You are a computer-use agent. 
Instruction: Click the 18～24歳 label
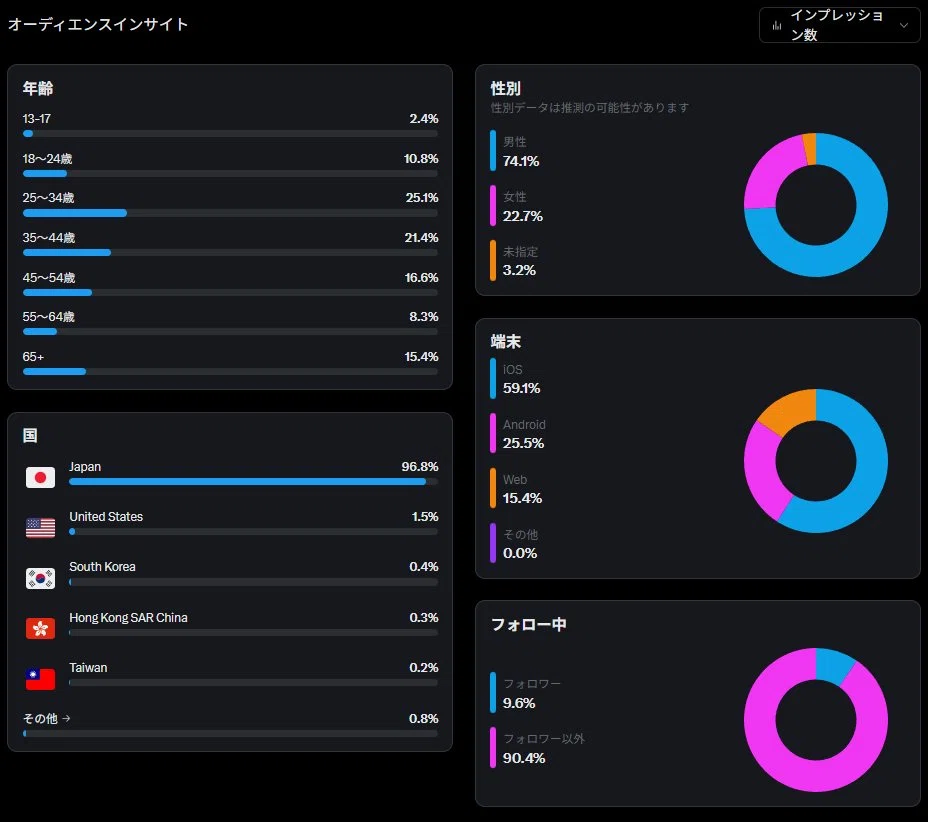[x=47, y=159]
